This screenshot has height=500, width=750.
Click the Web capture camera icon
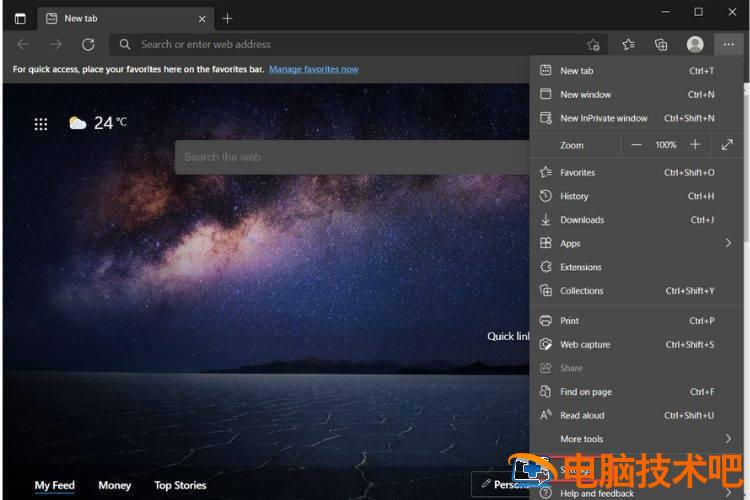click(x=545, y=344)
